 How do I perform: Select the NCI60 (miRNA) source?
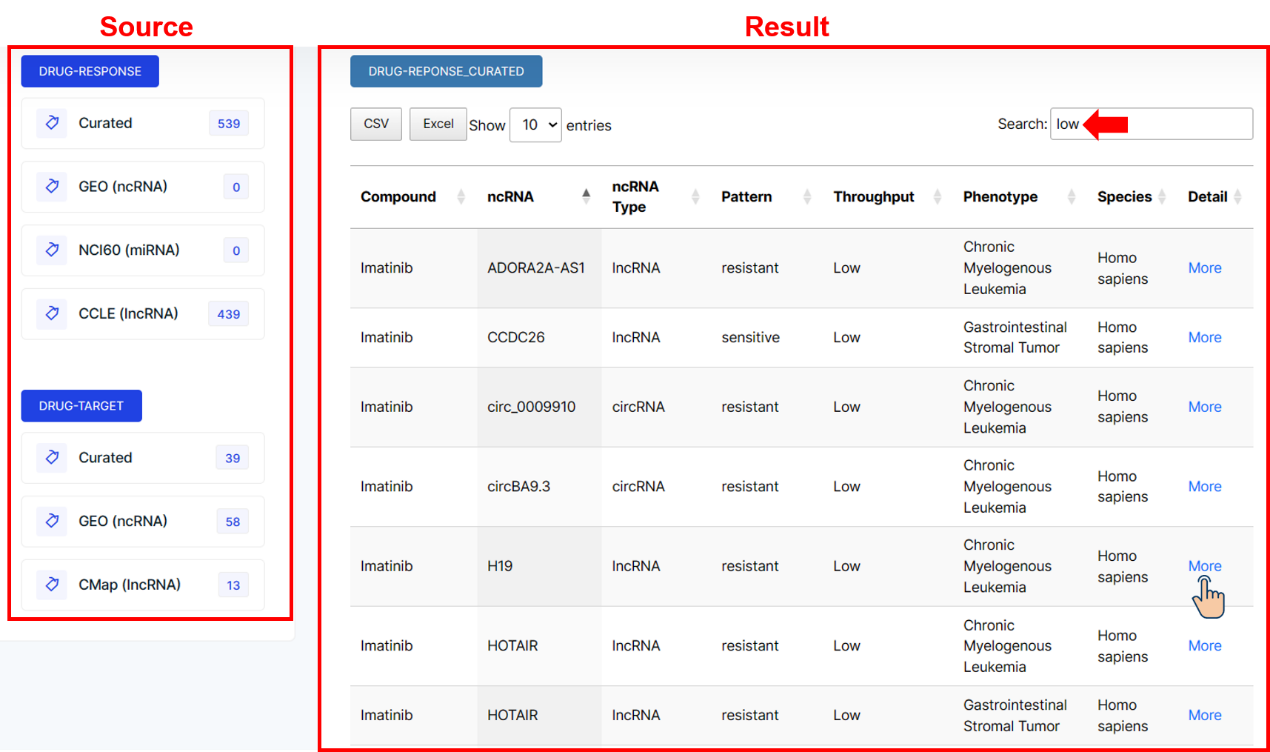click(143, 250)
